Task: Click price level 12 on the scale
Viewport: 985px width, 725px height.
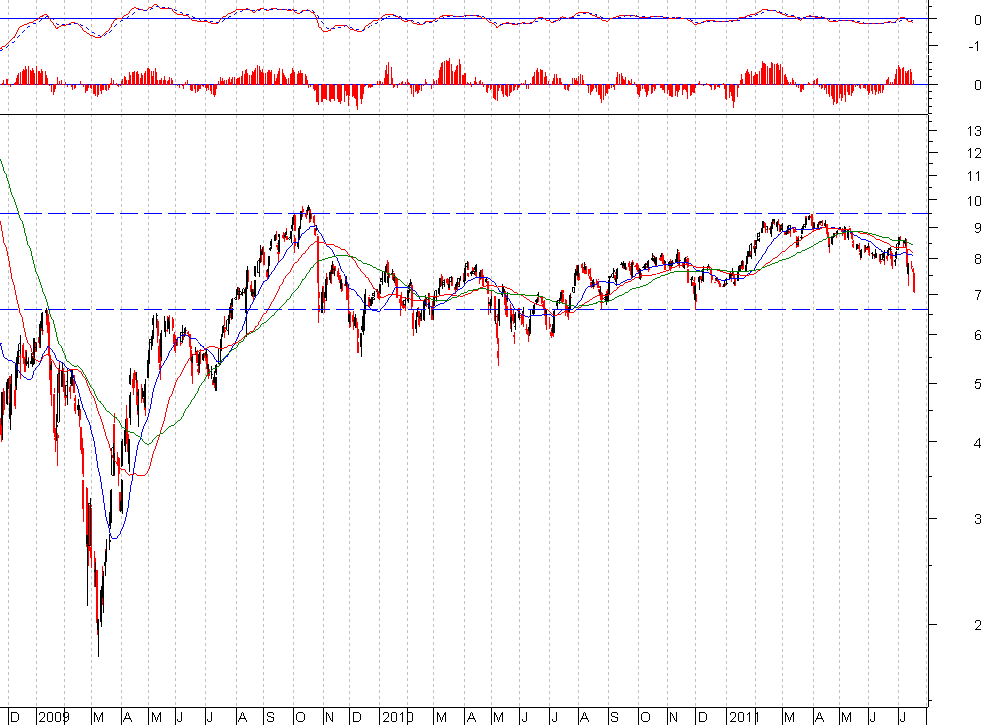Action: click(974, 153)
